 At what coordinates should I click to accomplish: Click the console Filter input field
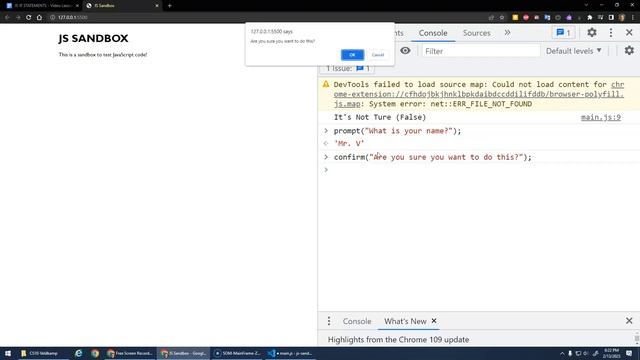pyautogui.click(x=481, y=51)
